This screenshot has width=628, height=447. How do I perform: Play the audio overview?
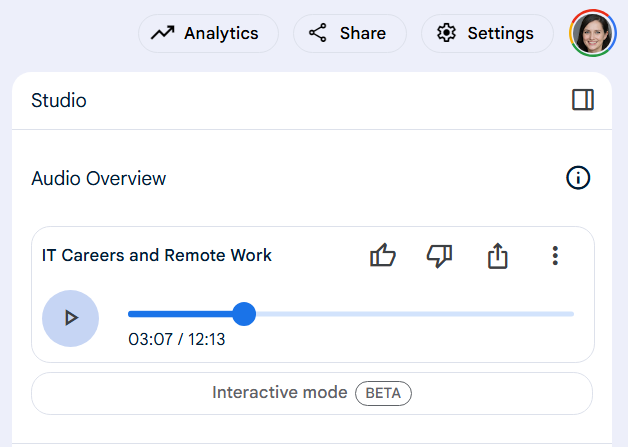tap(70, 318)
